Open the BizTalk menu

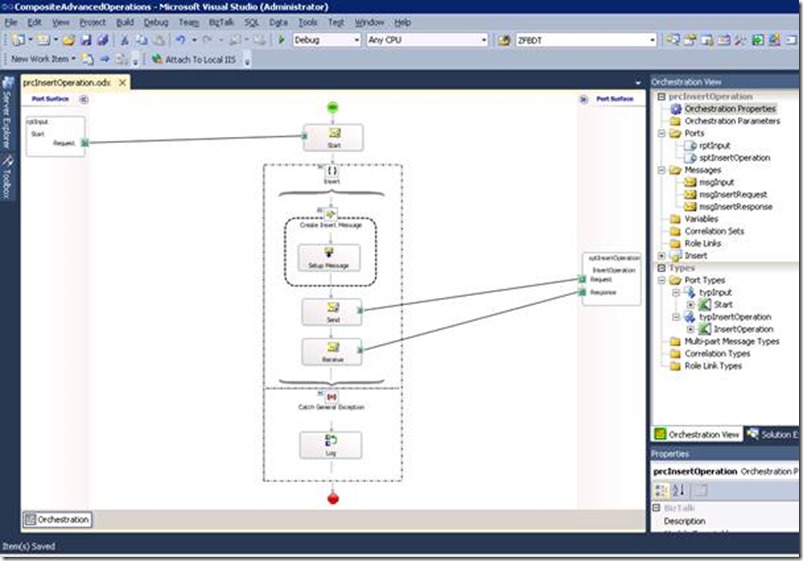[x=221, y=23]
